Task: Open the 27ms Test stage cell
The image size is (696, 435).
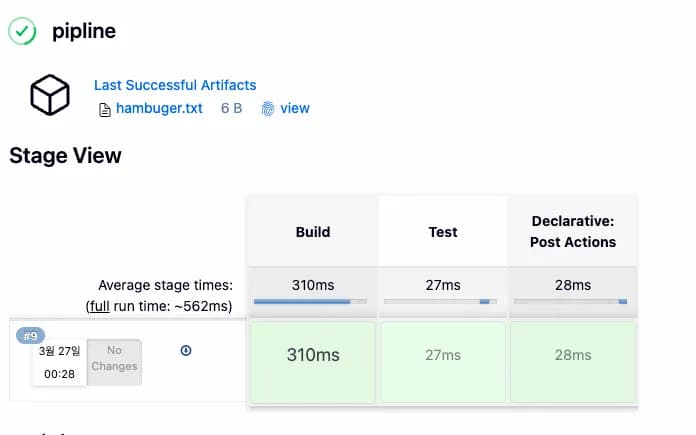Action: tap(443, 362)
